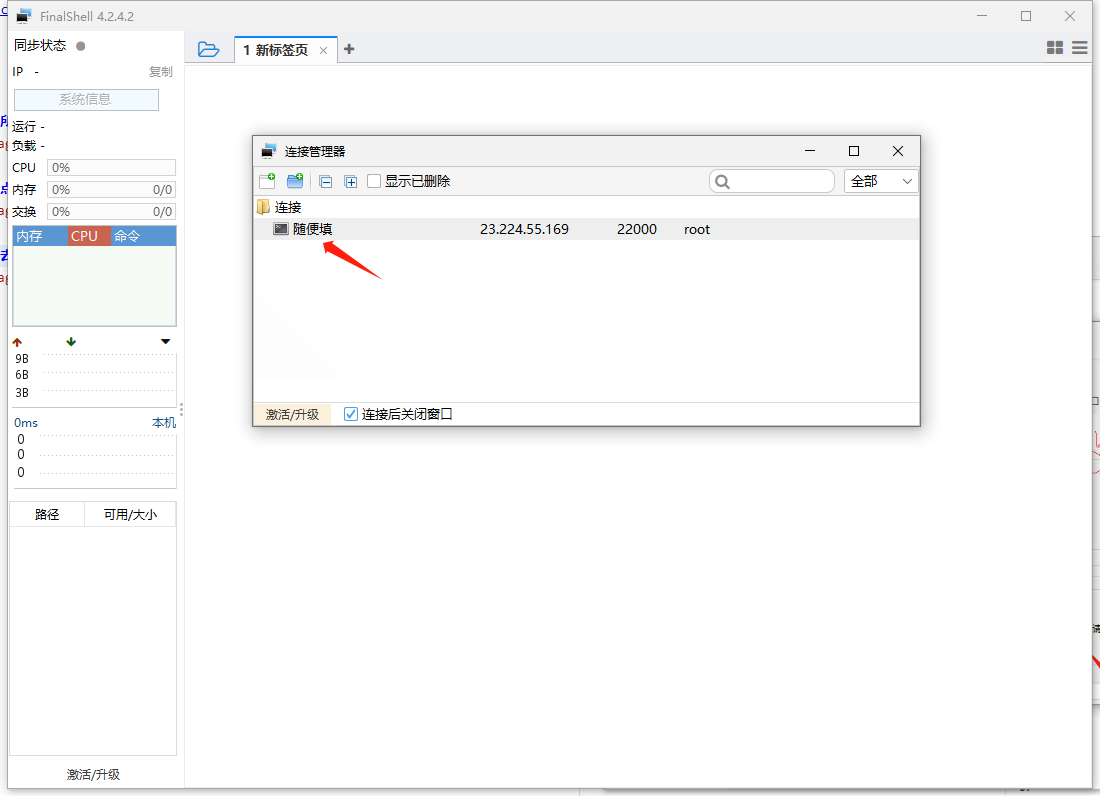This screenshot has height=796, width=1100.
Task: Click the new folder icon in 连接管理器
Action: (295, 181)
